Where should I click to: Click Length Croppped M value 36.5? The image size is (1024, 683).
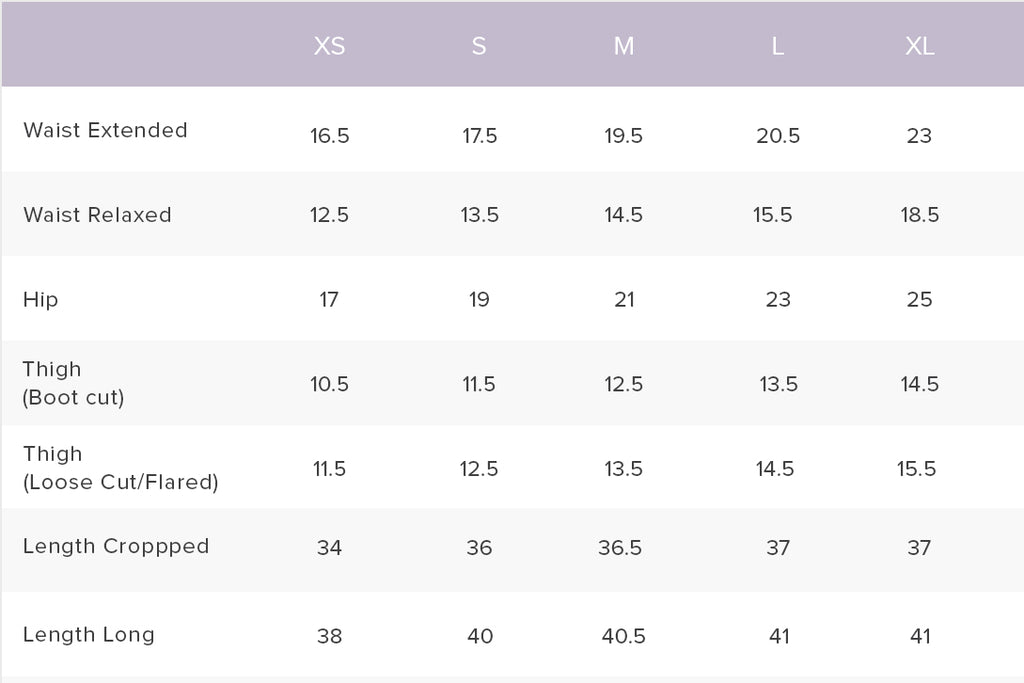pos(624,548)
